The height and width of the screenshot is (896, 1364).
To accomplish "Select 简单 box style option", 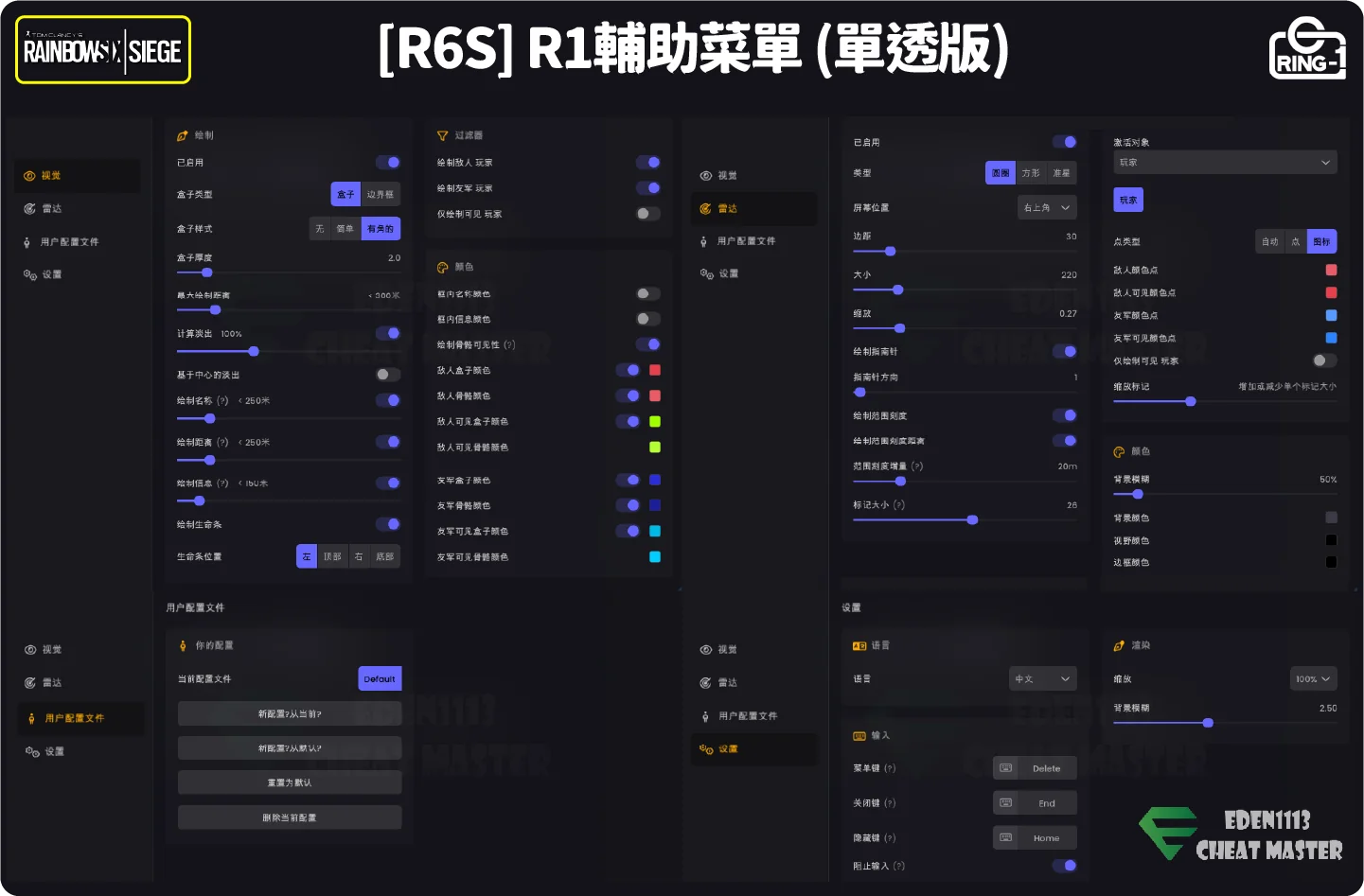I will coord(345,229).
